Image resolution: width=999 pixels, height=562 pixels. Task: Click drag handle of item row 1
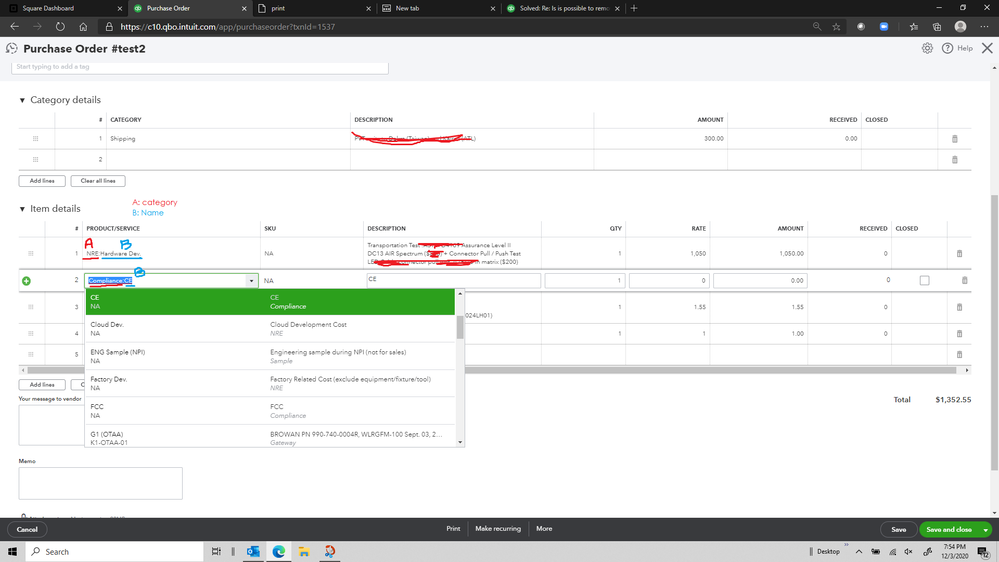pyautogui.click(x=31, y=254)
